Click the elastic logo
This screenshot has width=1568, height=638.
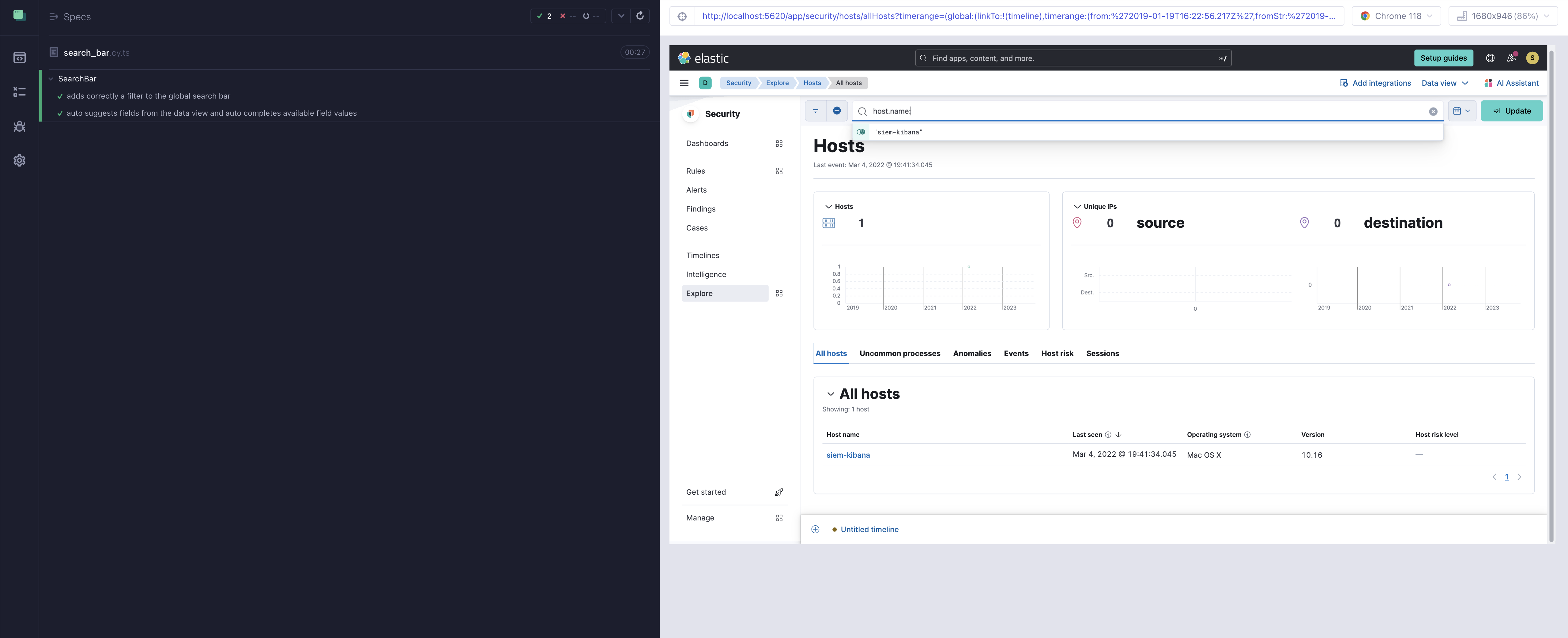[703, 58]
